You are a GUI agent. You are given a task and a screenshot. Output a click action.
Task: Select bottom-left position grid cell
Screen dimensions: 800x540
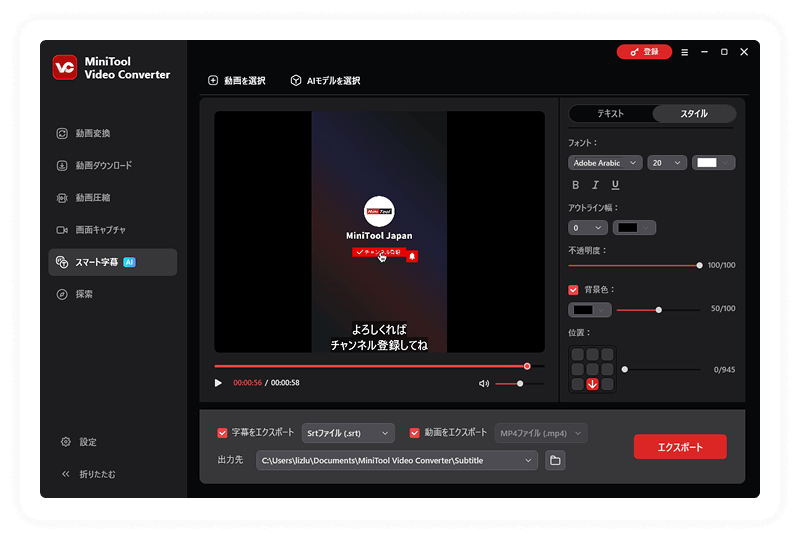[x=578, y=384]
